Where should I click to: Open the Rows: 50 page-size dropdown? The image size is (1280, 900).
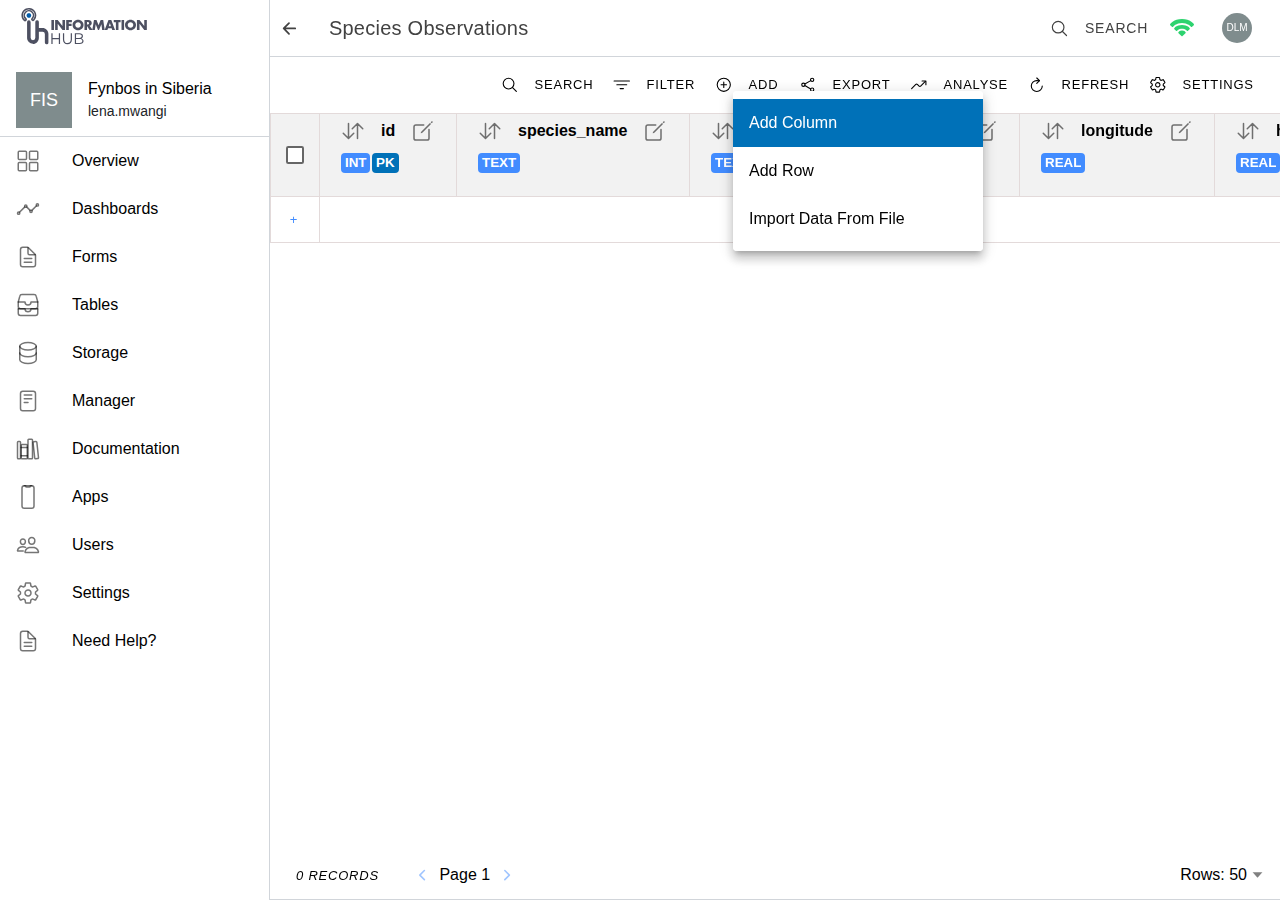pos(1221,875)
